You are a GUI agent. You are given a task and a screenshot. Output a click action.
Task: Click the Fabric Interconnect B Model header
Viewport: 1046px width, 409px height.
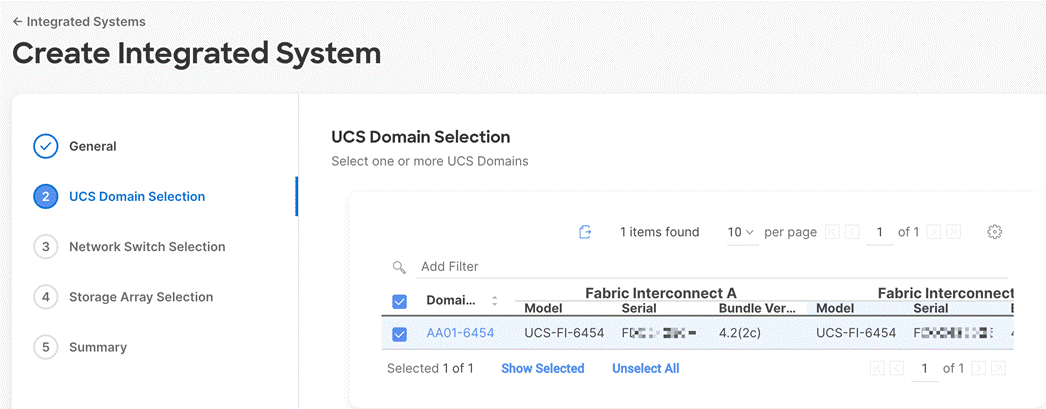[835, 308]
